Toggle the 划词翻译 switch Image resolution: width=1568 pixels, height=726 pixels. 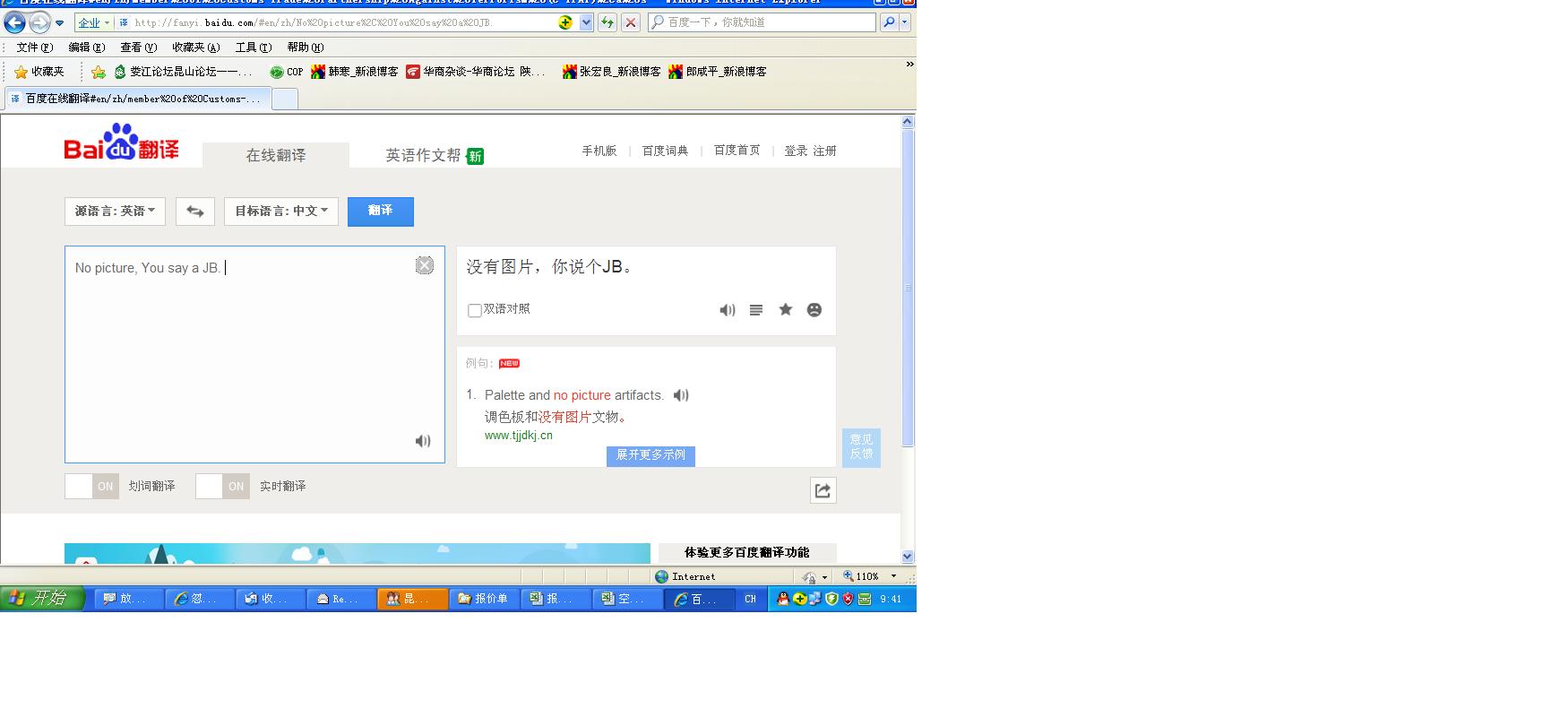(91, 487)
